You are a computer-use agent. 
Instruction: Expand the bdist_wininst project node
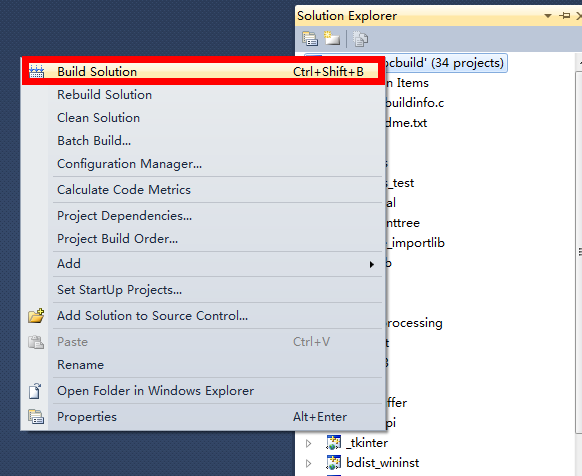tap(308, 463)
